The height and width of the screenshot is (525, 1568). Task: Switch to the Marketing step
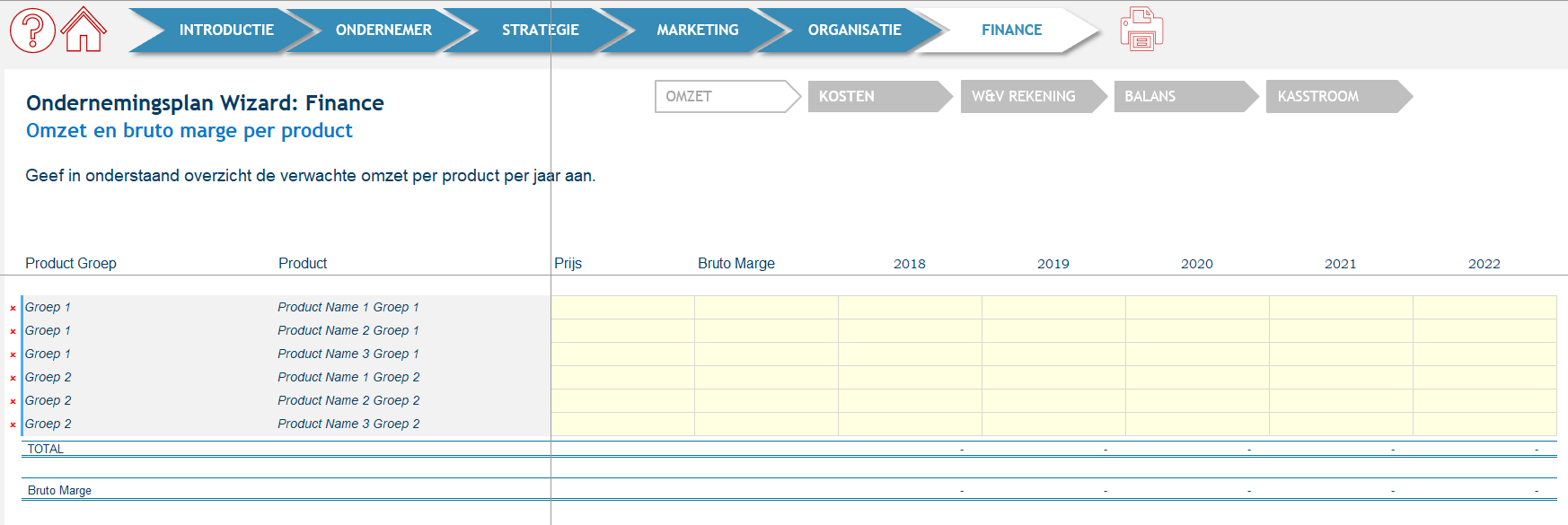point(698,30)
